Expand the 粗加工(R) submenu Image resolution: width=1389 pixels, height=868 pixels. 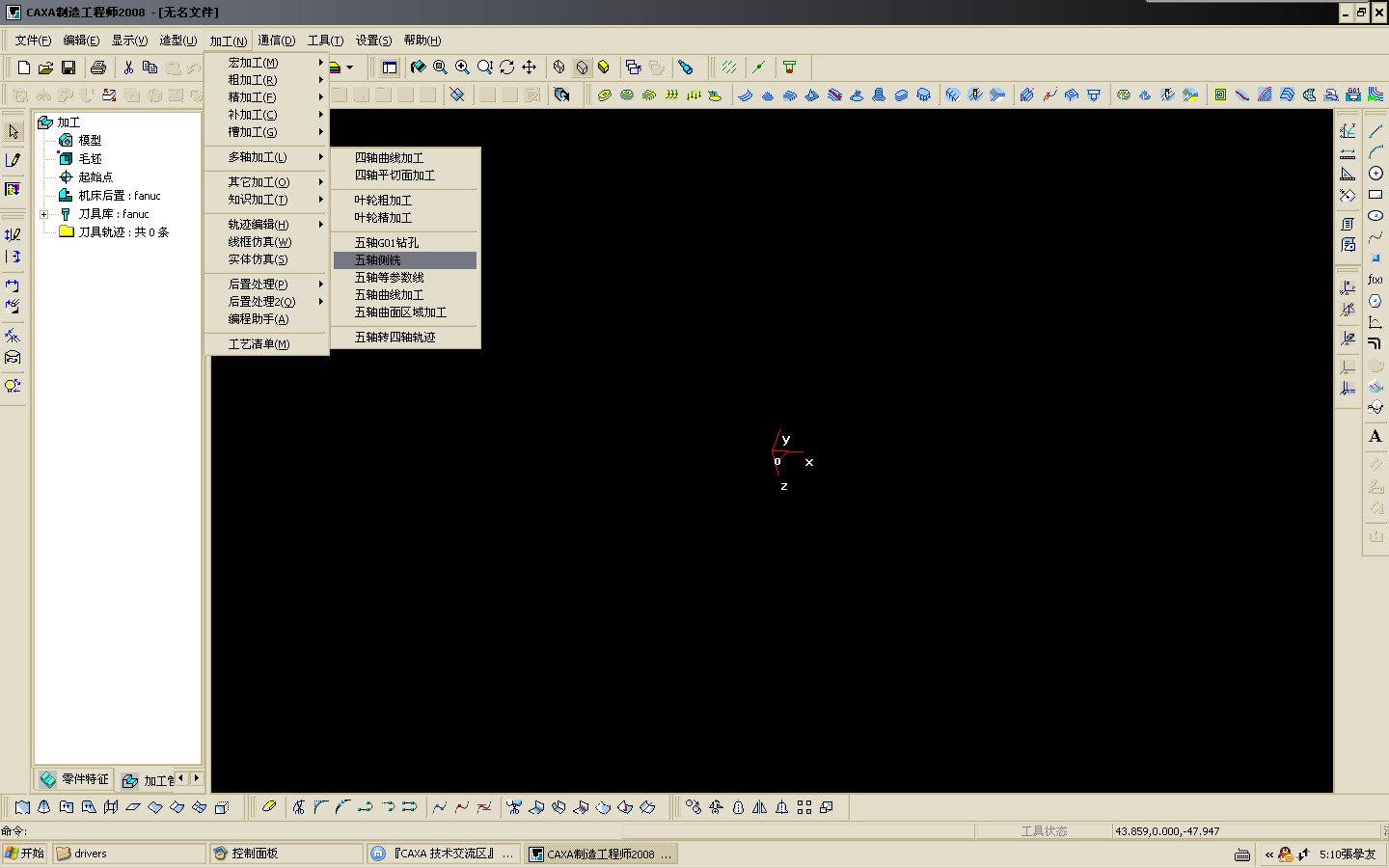click(x=266, y=80)
